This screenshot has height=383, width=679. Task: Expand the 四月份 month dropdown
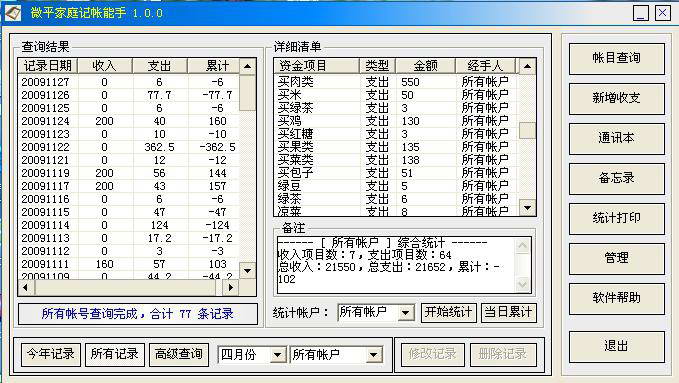tap(277, 356)
